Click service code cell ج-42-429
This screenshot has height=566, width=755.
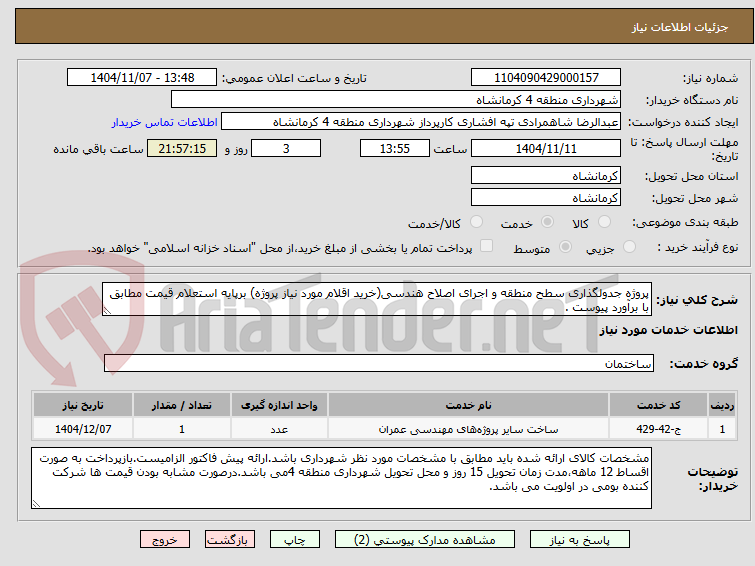pyautogui.click(x=658, y=429)
